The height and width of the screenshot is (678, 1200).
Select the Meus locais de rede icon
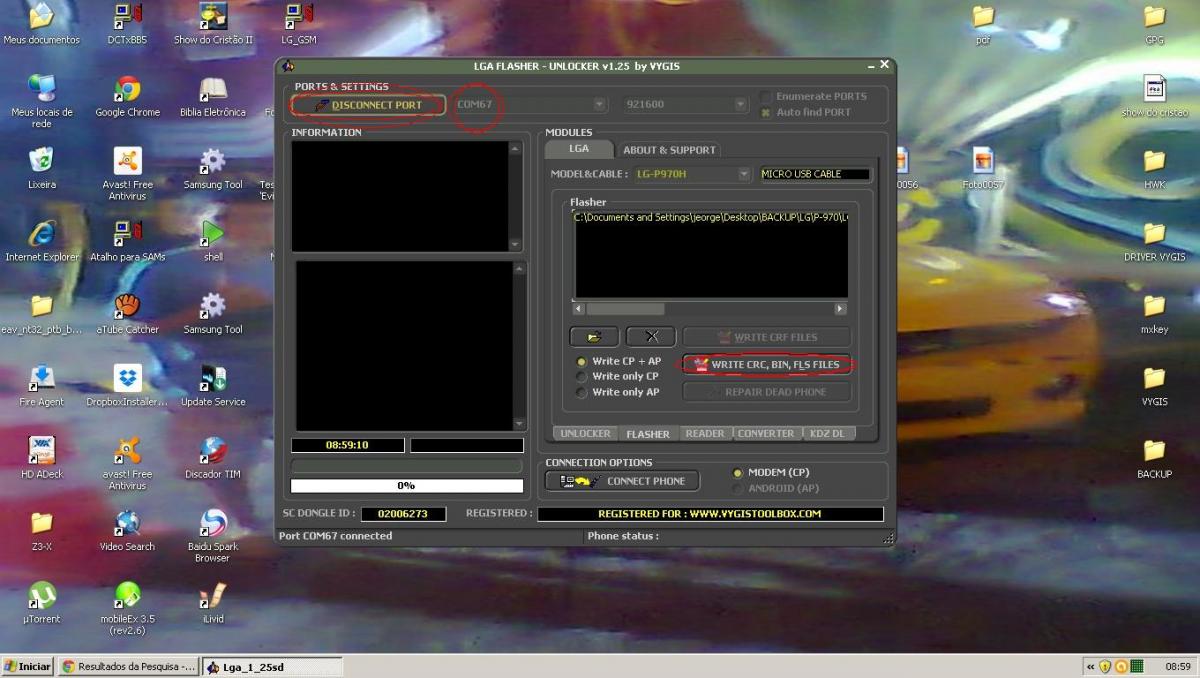pos(42,101)
